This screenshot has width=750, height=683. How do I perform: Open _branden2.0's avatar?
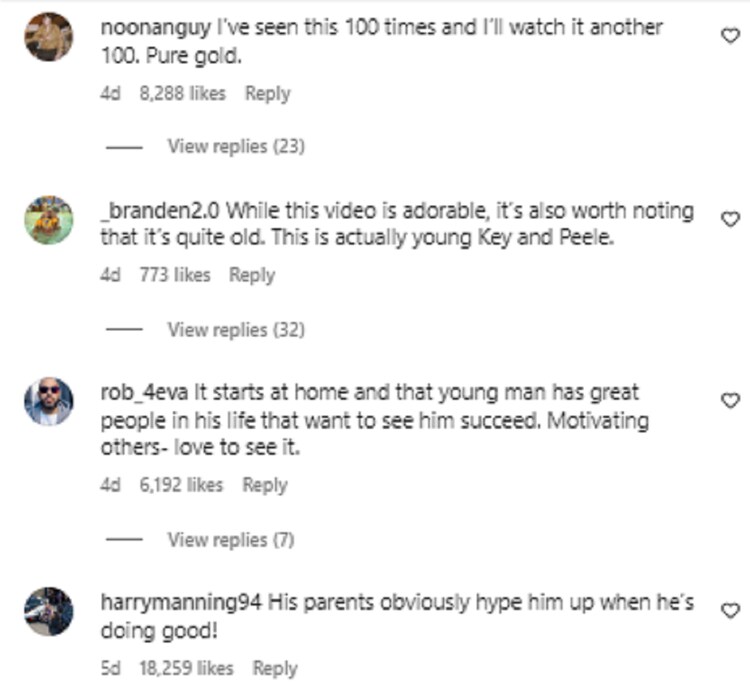pos(48,220)
